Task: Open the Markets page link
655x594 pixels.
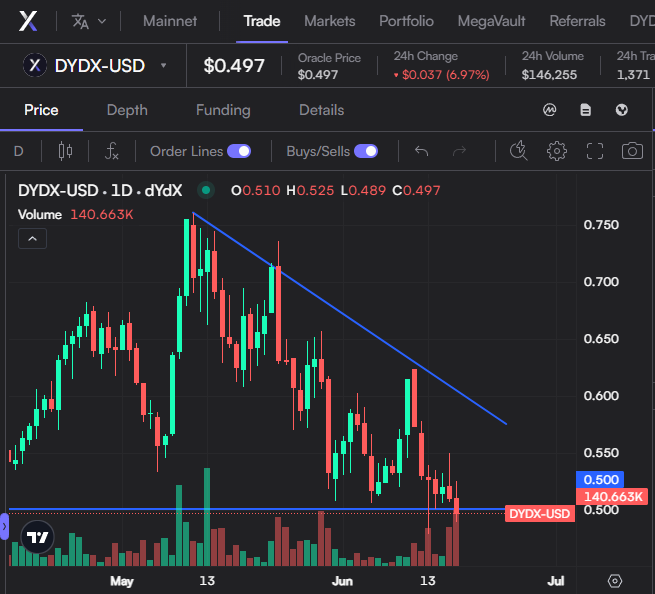Action: point(329,21)
